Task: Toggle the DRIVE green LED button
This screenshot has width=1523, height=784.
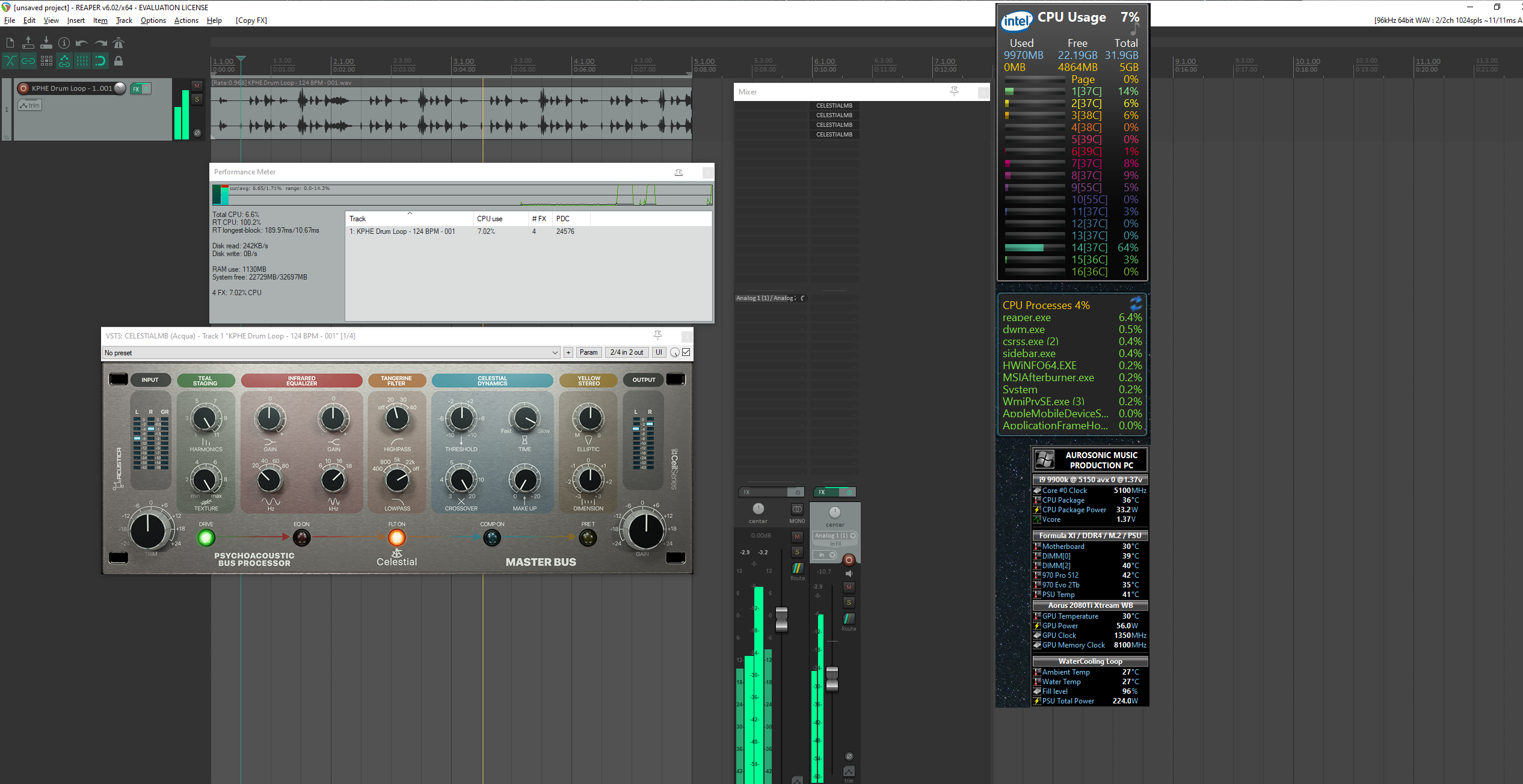Action: (x=206, y=537)
